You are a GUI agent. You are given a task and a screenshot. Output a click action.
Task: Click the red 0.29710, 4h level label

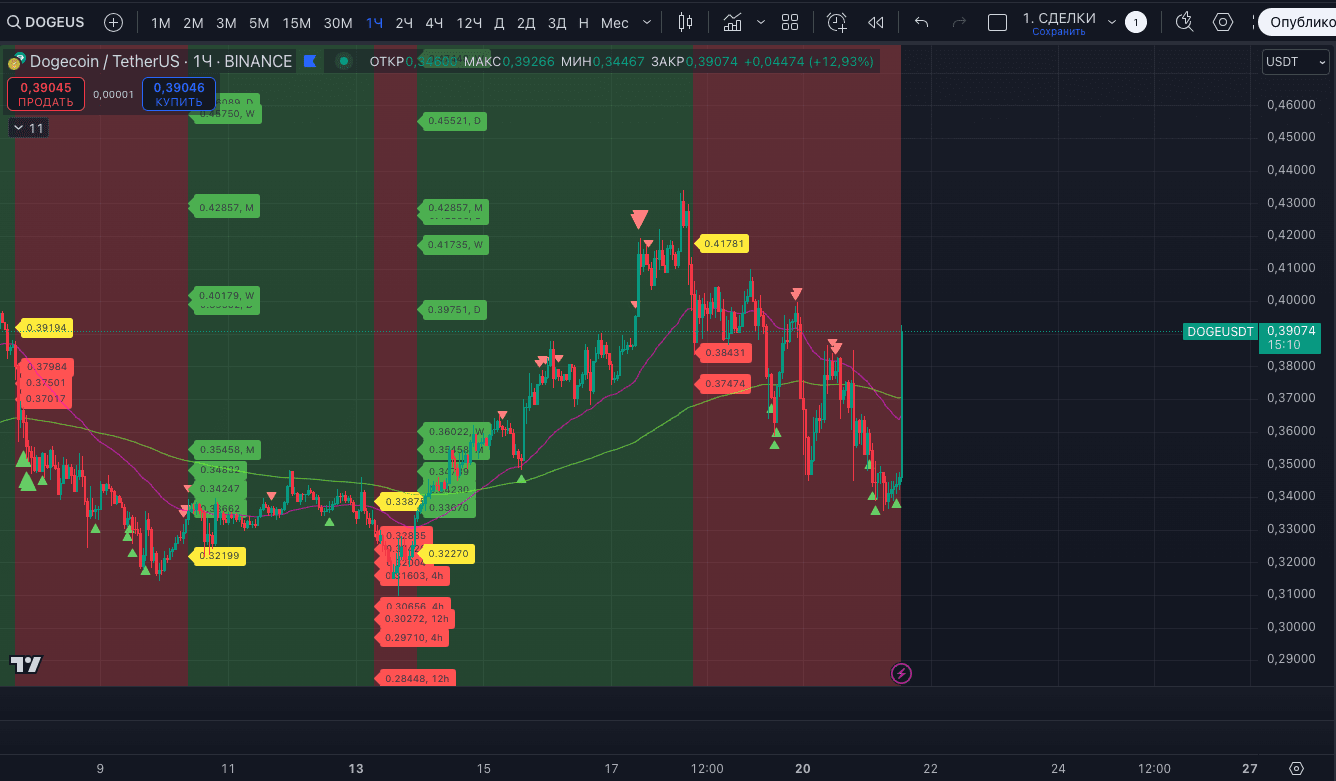(413, 638)
